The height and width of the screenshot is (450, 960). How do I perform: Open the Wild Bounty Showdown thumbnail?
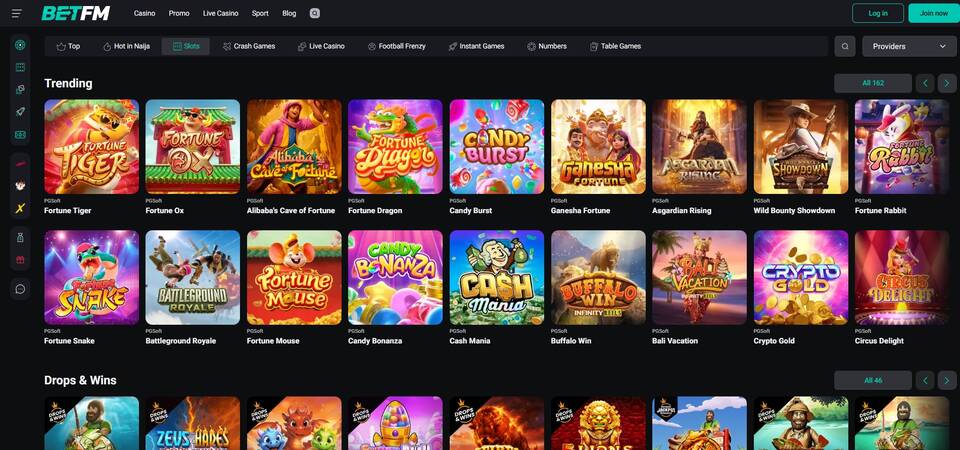pyautogui.click(x=801, y=147)
